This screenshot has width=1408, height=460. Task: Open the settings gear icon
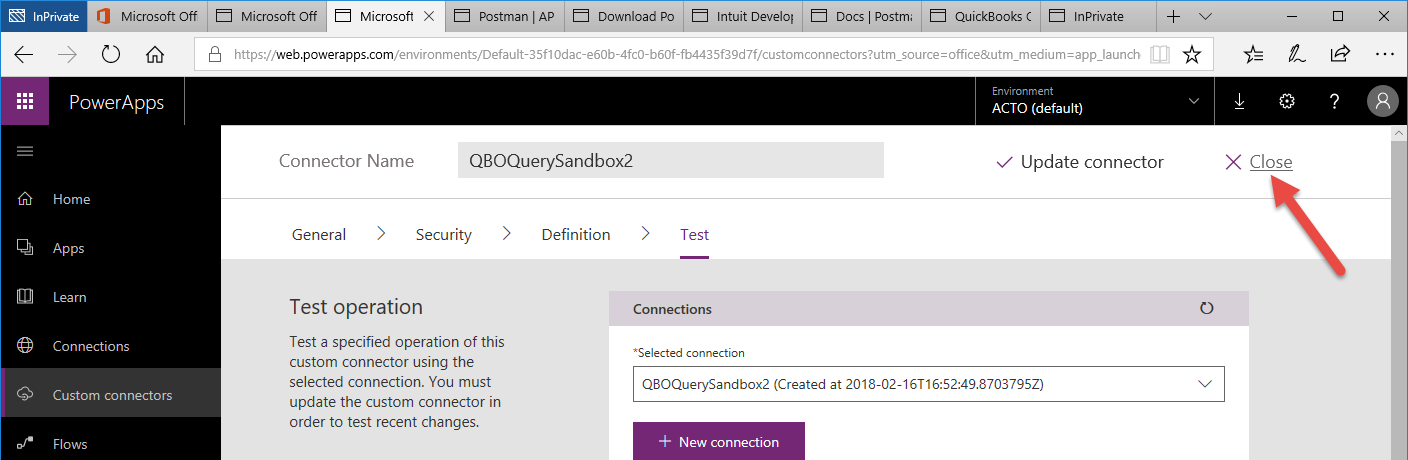tap(1287, 101)
